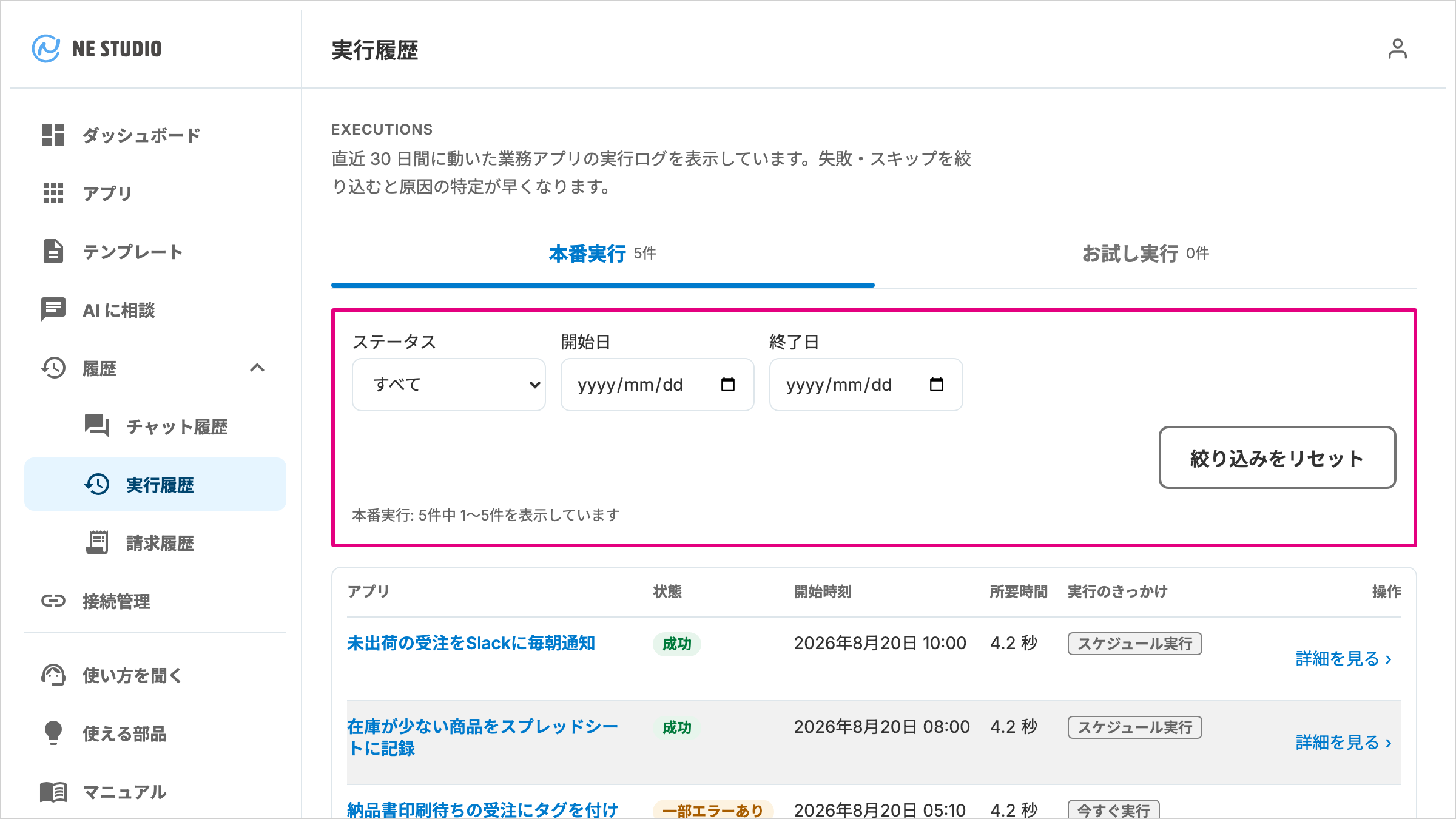Click the マニュアル book icon
This screenshot has height=819, width=1456.
coord(53,792)
